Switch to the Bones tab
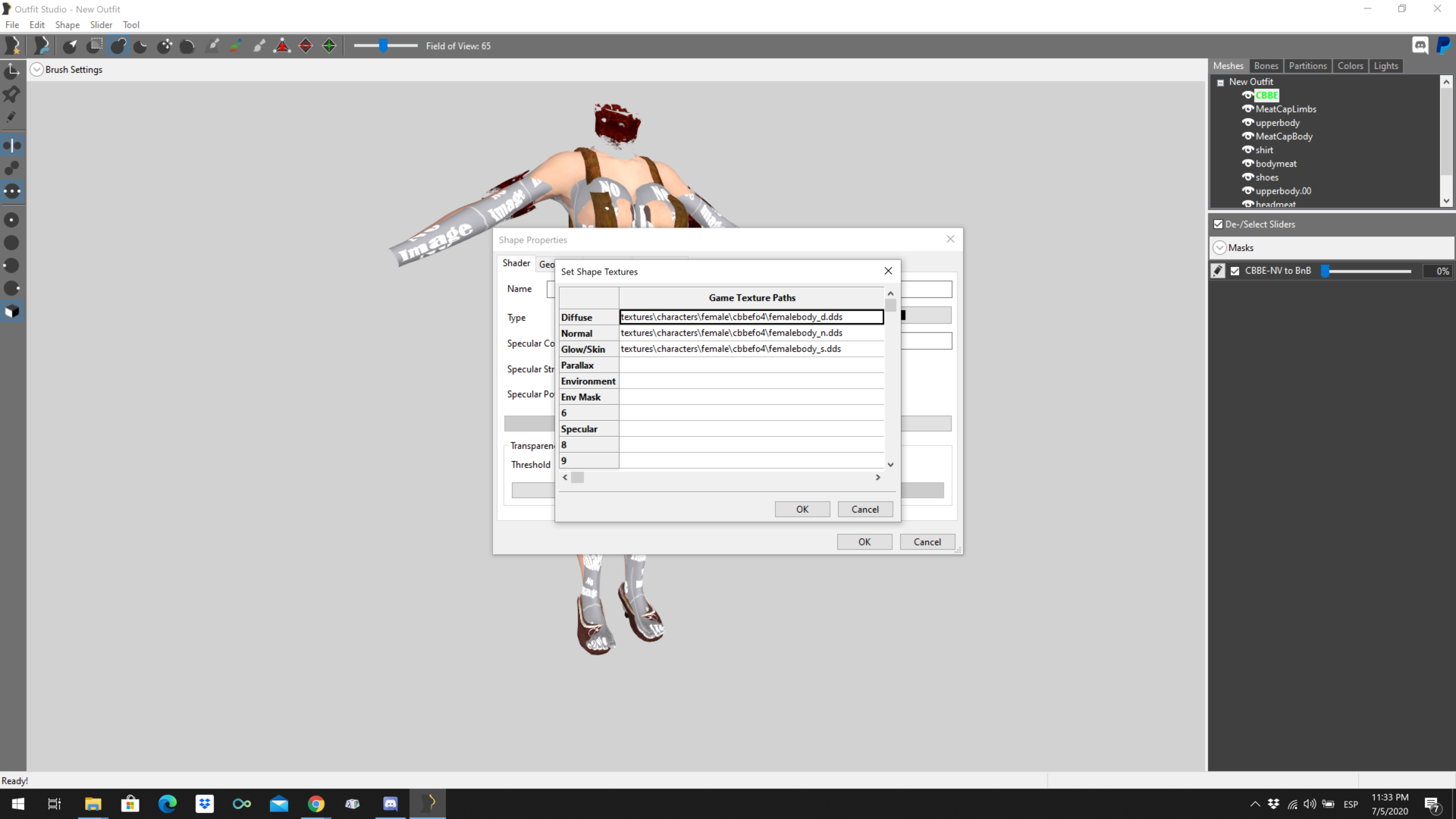This screenshot has width=1456, height=819. tap(1266, 66)
